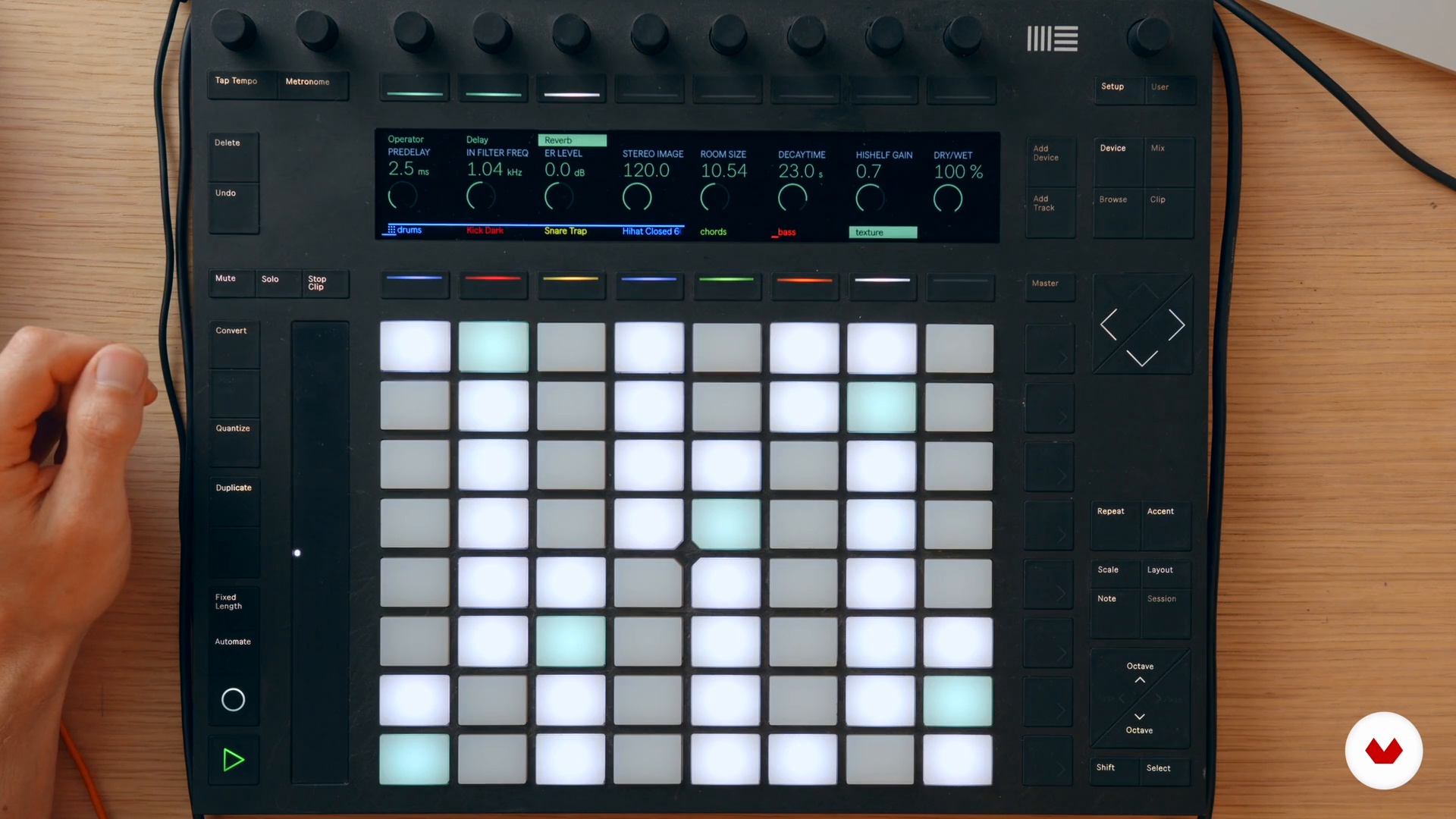Hit the Record circle button
This screenshot has height=819, width=1456.
233,699
